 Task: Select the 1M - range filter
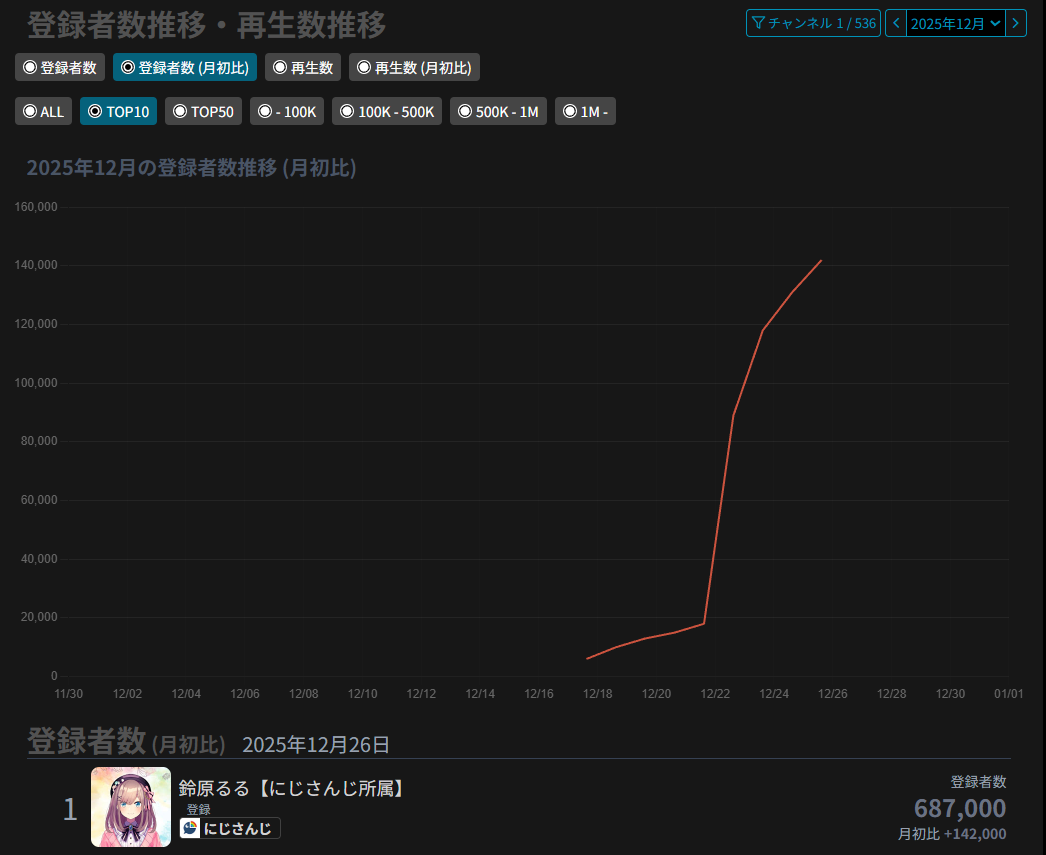(x=585, y=111)
